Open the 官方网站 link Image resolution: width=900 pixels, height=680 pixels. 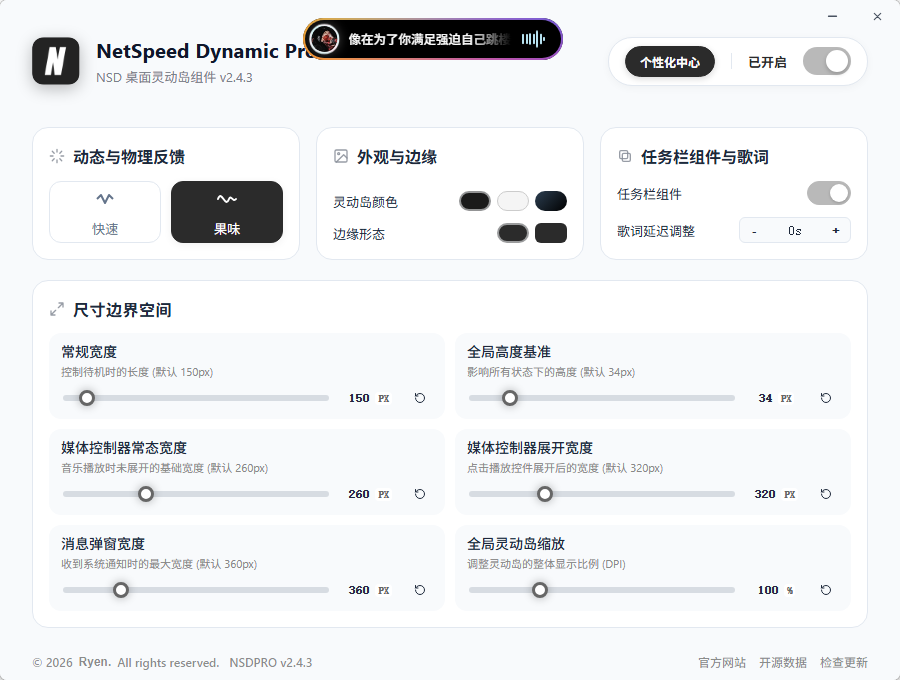722,662
